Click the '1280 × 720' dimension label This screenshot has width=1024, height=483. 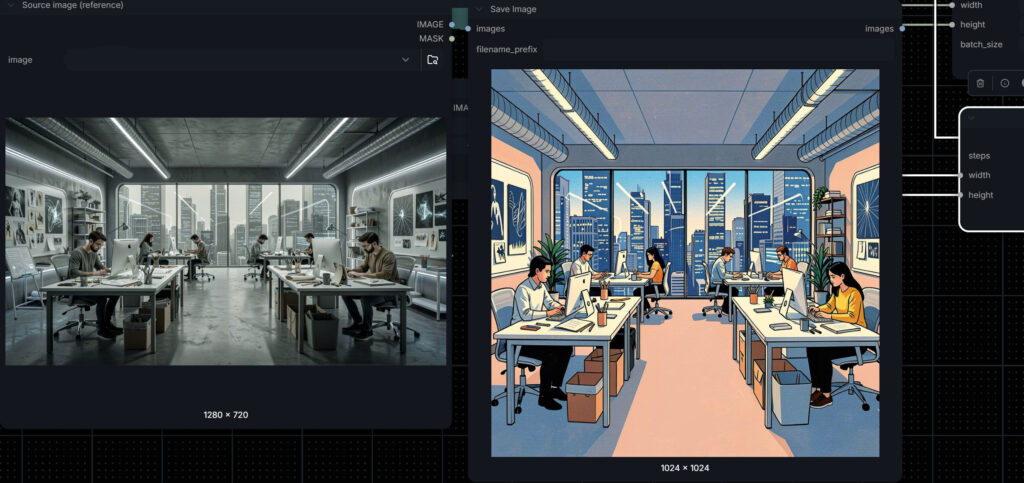click(x=226, y=414)
